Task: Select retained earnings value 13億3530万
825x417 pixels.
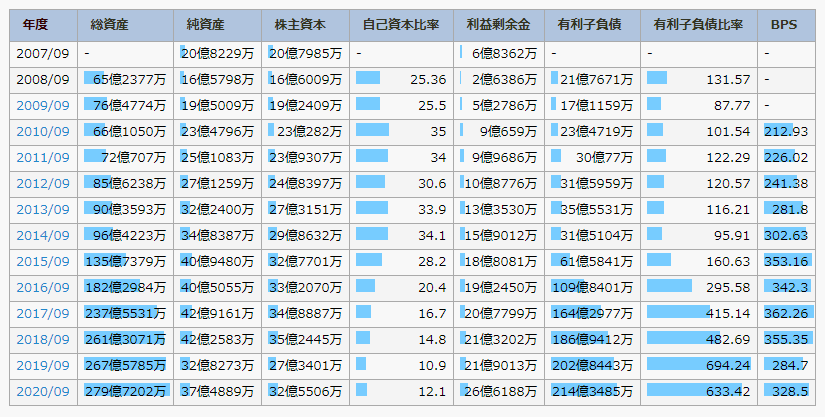Action: (x=500, y=210)
